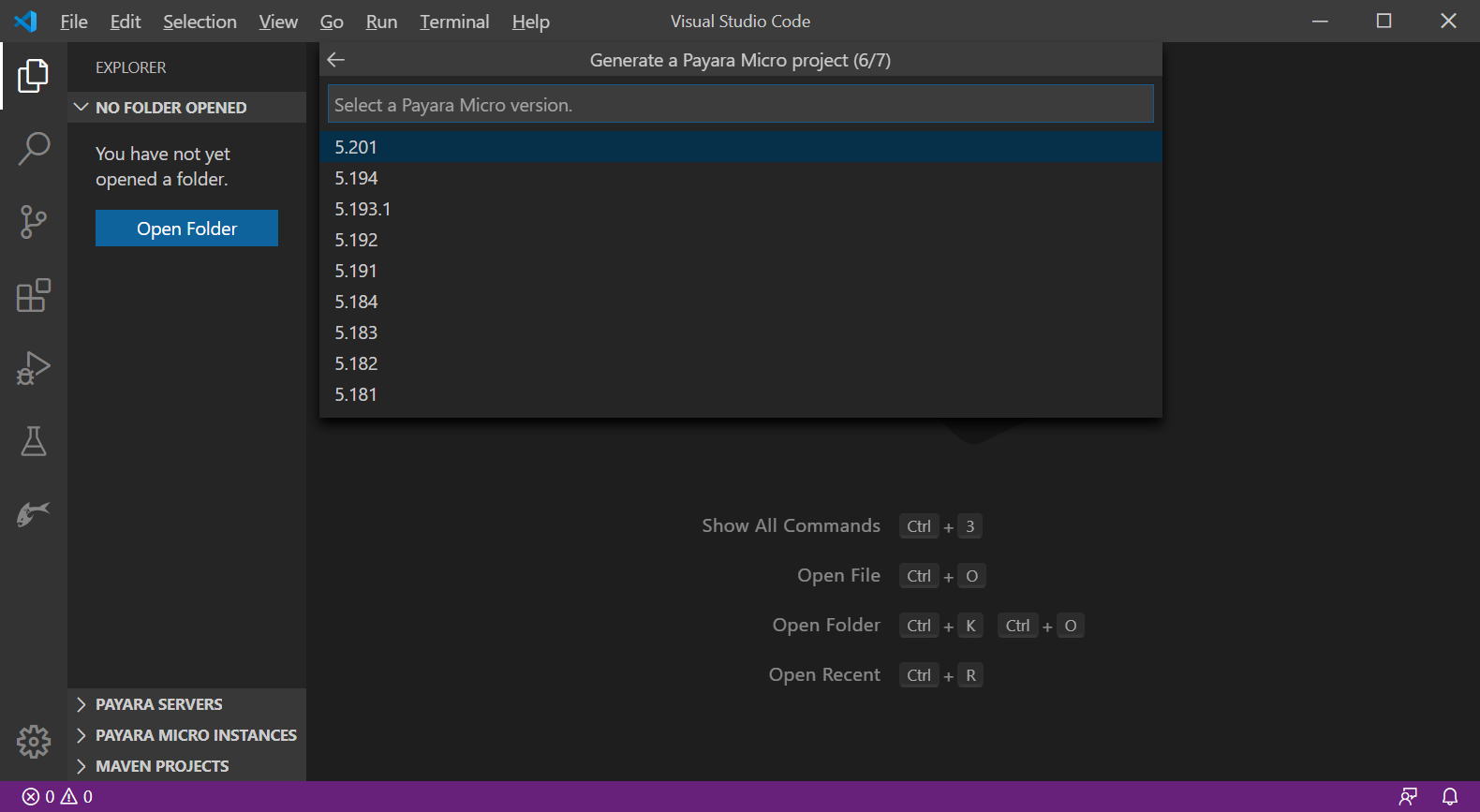Open the Search view icon

point(34,149)
